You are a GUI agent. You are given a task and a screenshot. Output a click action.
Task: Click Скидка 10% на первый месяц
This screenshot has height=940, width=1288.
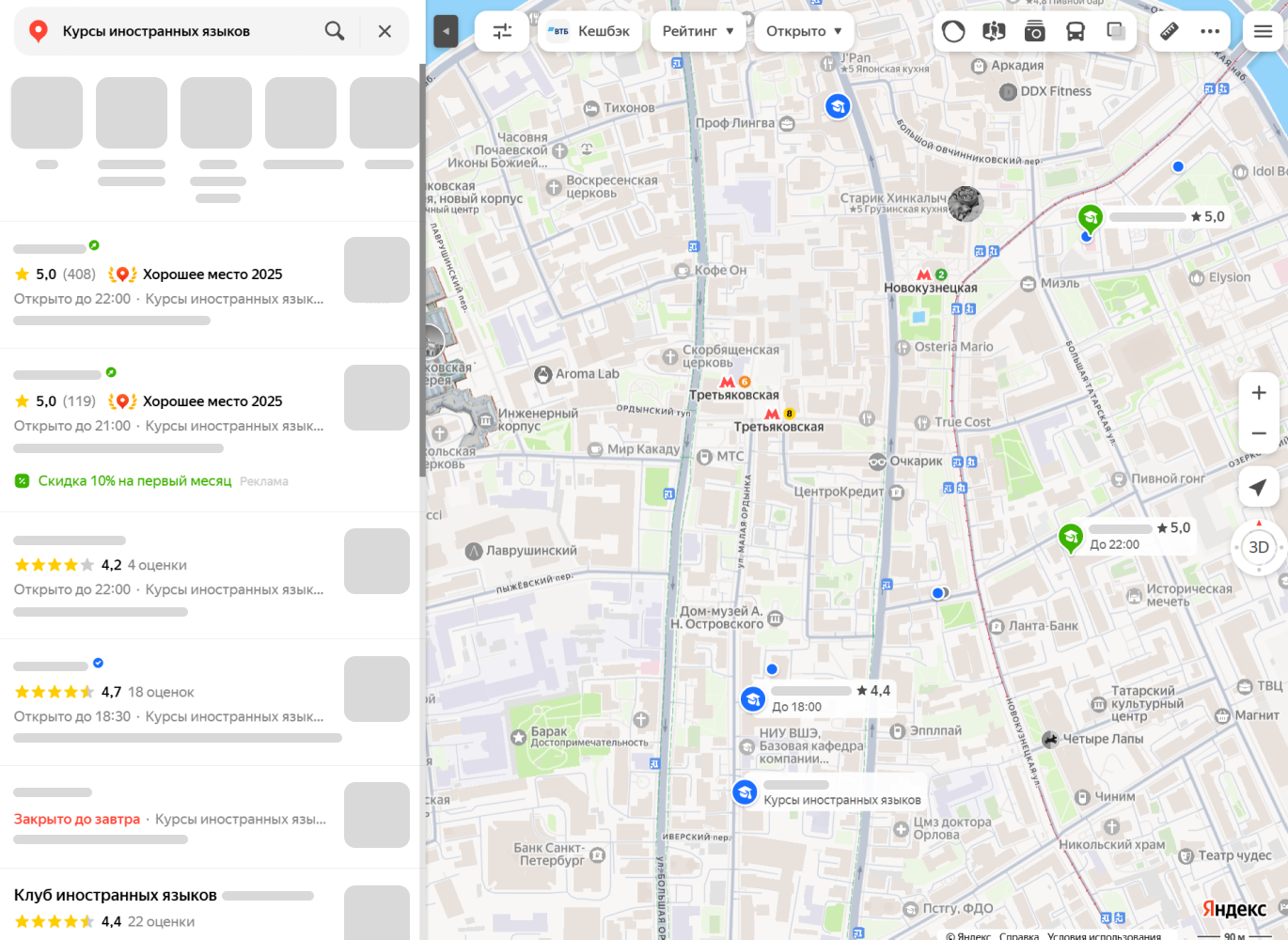(134, 480)
